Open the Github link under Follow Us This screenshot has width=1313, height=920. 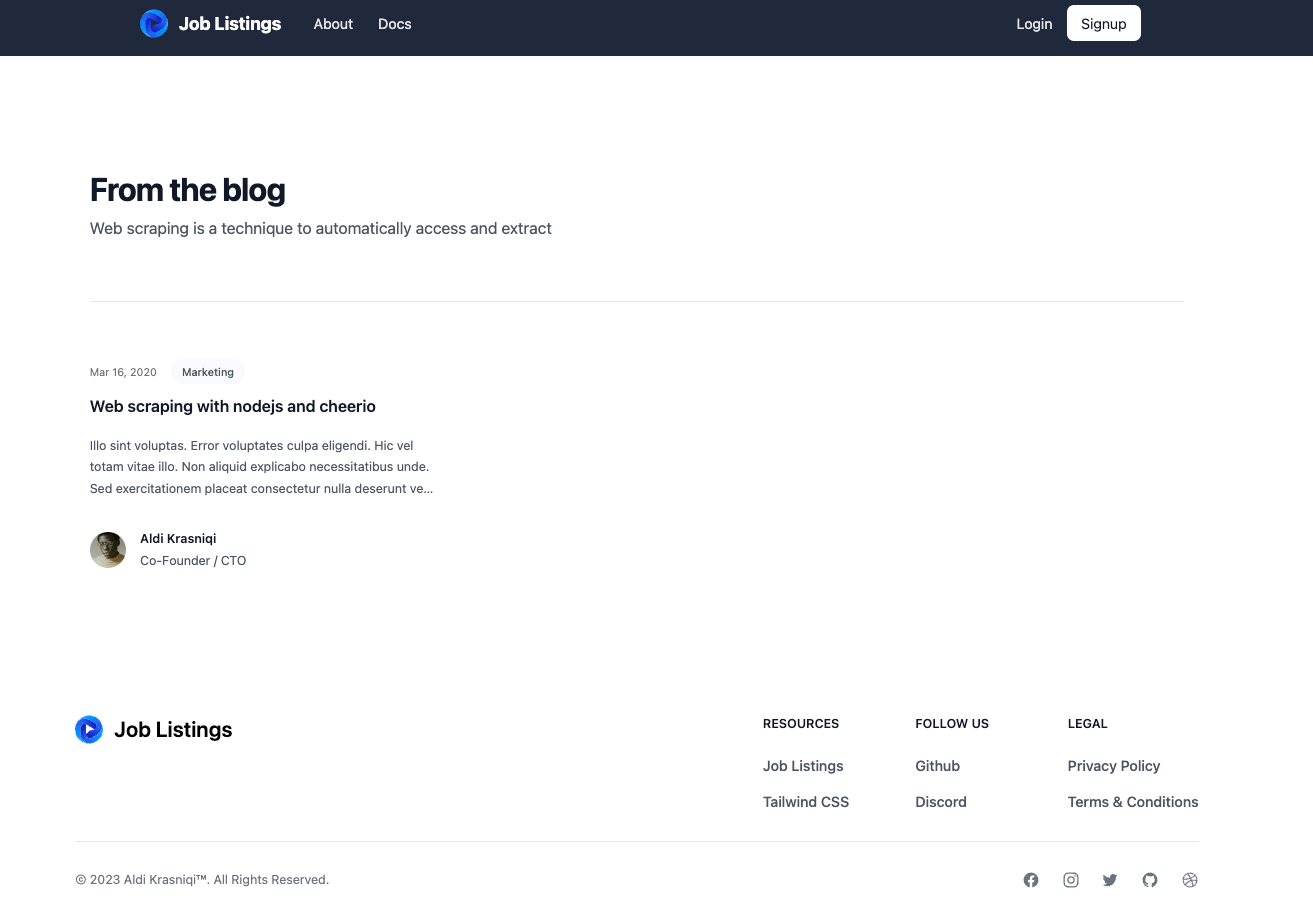(937, 766)
